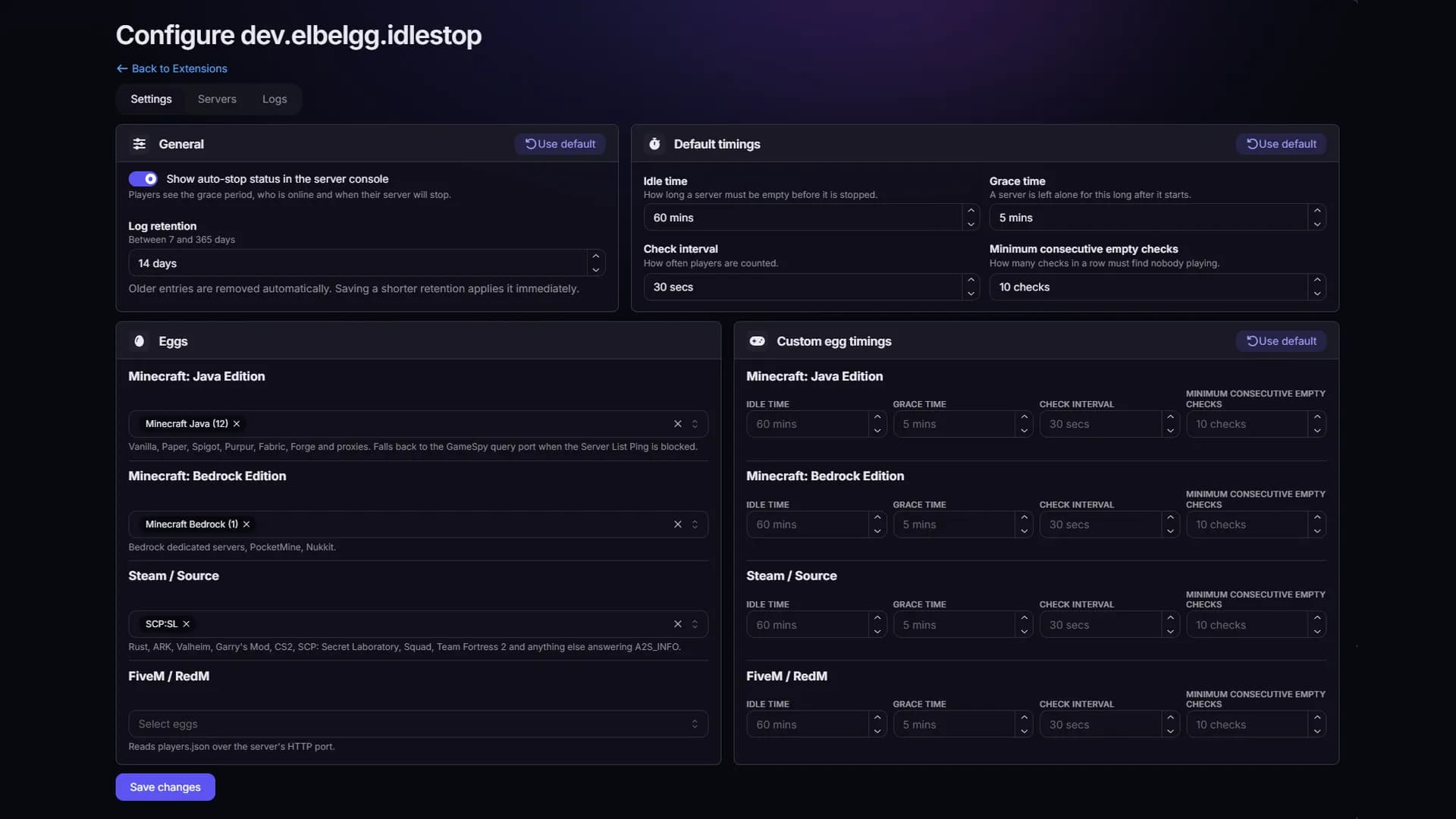Viewport: 1456px width, 819px height.
Task: Increase Steam / Source custom Idle time
Action: pos(877,617)
